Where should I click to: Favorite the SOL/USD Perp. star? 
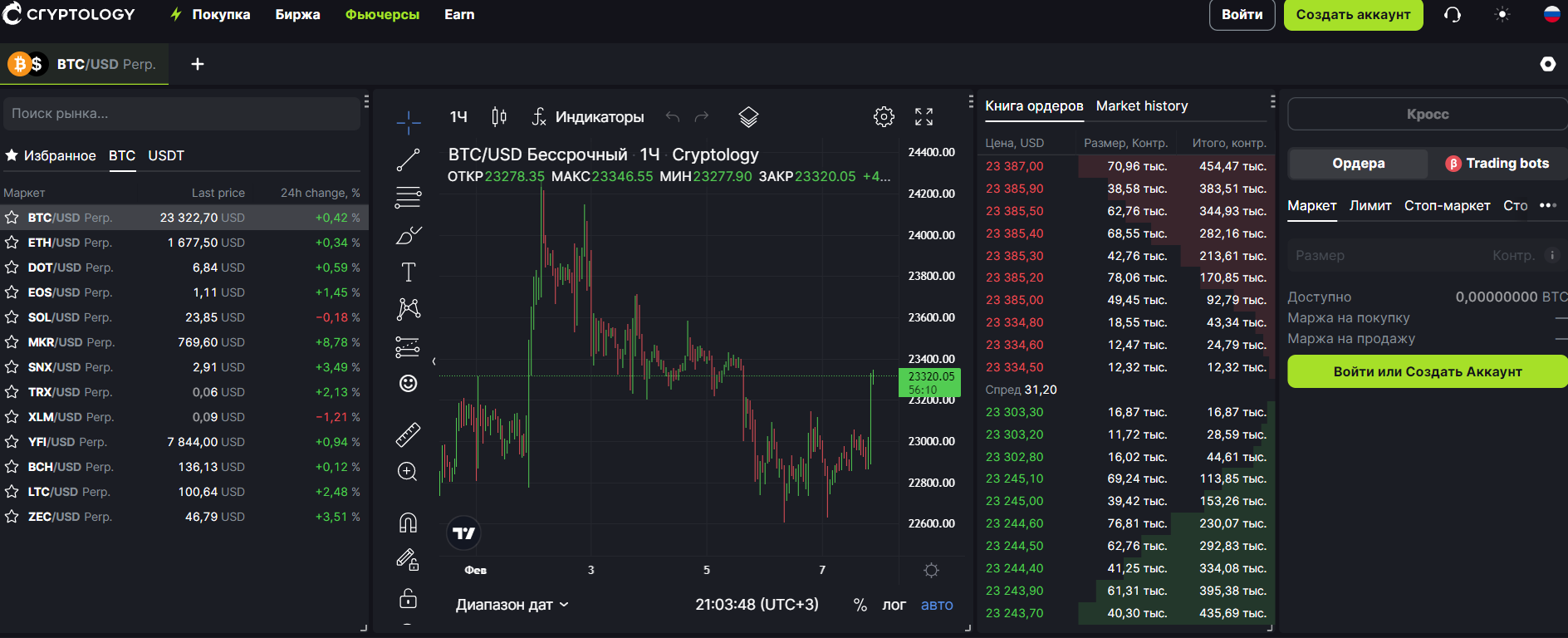12,317
